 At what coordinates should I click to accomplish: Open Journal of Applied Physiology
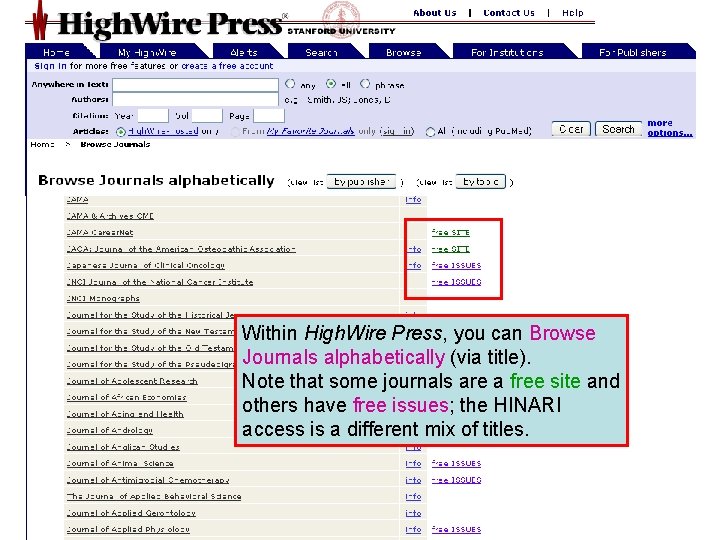128,530
